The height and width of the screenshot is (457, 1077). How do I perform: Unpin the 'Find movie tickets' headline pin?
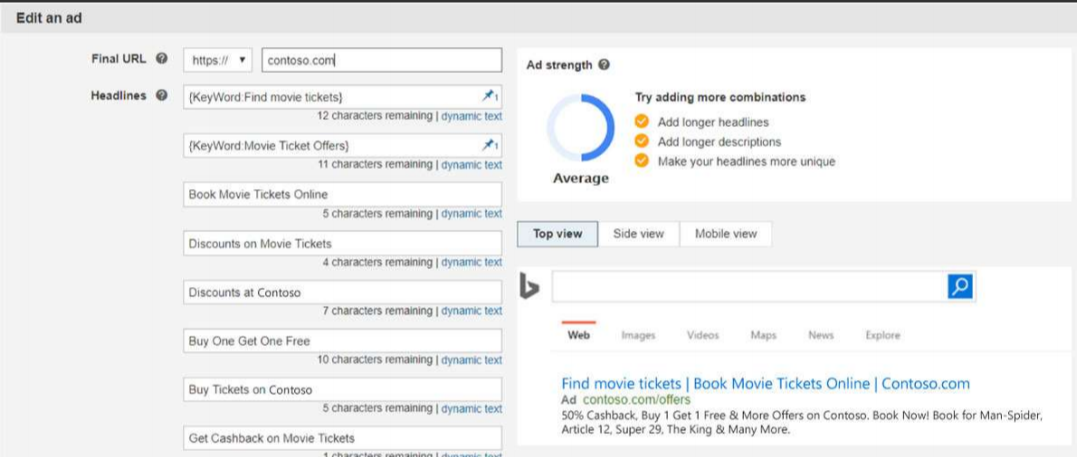[490, 96]
